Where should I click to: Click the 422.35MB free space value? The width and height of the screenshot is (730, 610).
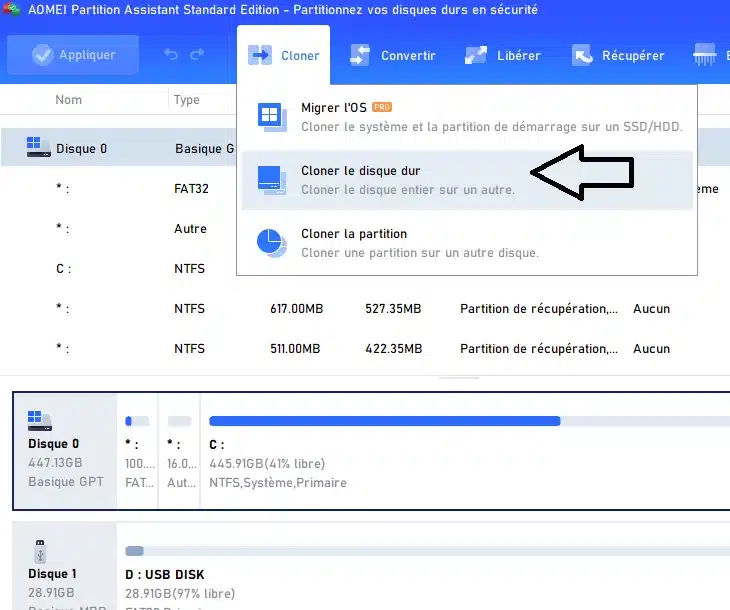click(393, 349)
